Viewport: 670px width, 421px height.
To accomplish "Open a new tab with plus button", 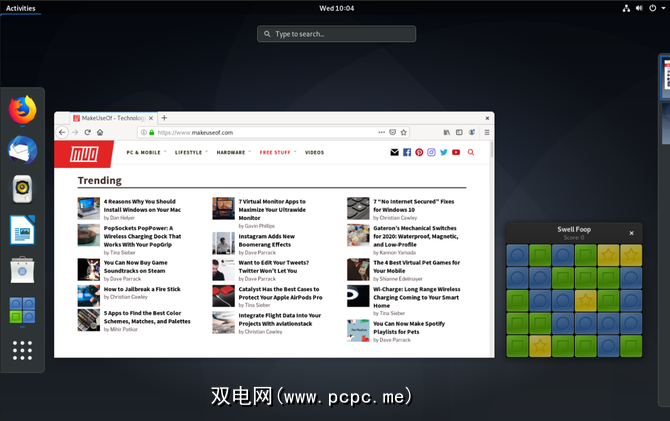I will click(x=164, y=118).
